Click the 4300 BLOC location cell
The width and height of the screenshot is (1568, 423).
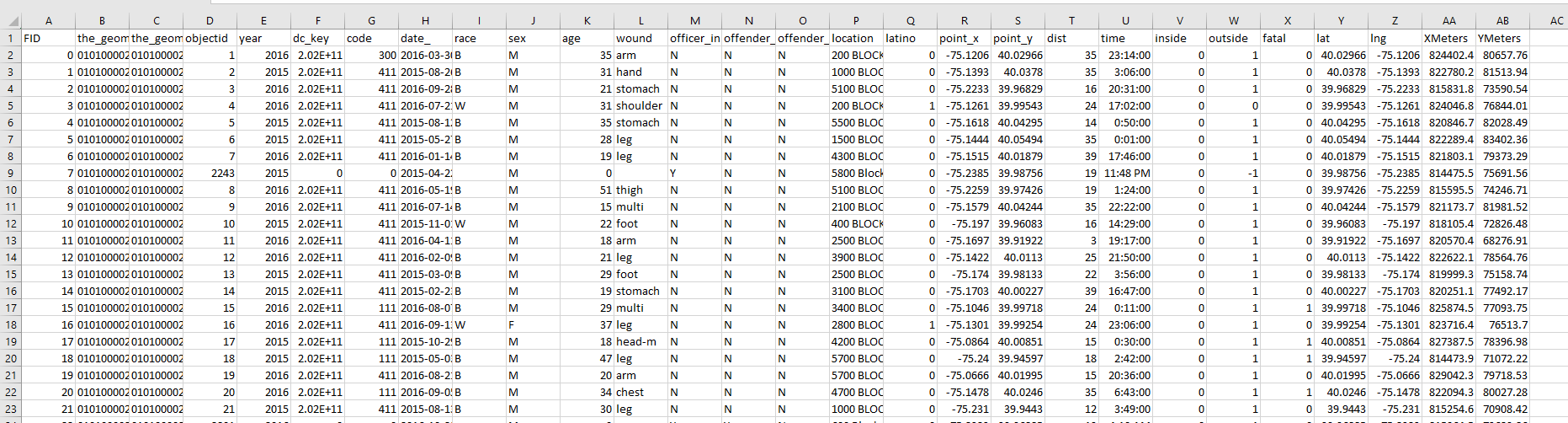point(856,156)
